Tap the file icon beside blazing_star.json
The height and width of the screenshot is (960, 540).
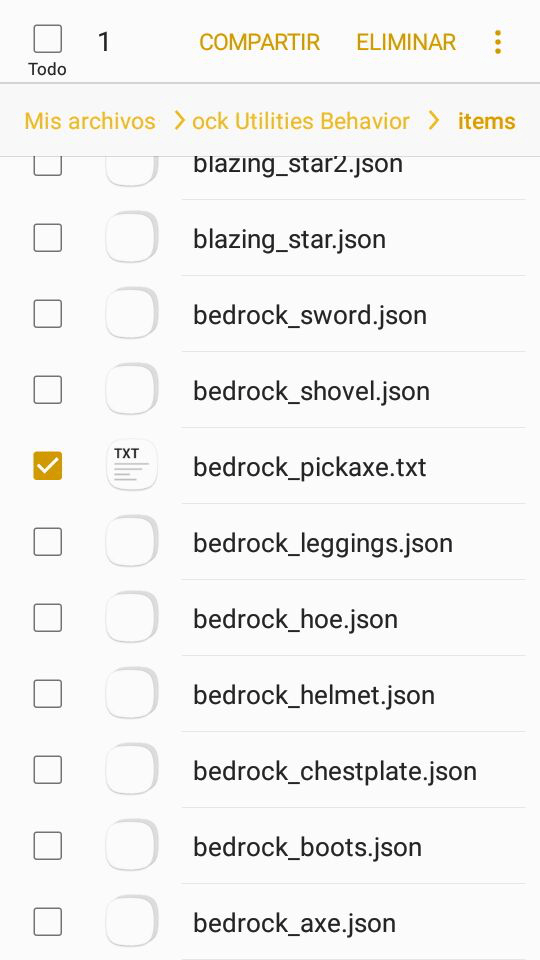pos(132,238)
